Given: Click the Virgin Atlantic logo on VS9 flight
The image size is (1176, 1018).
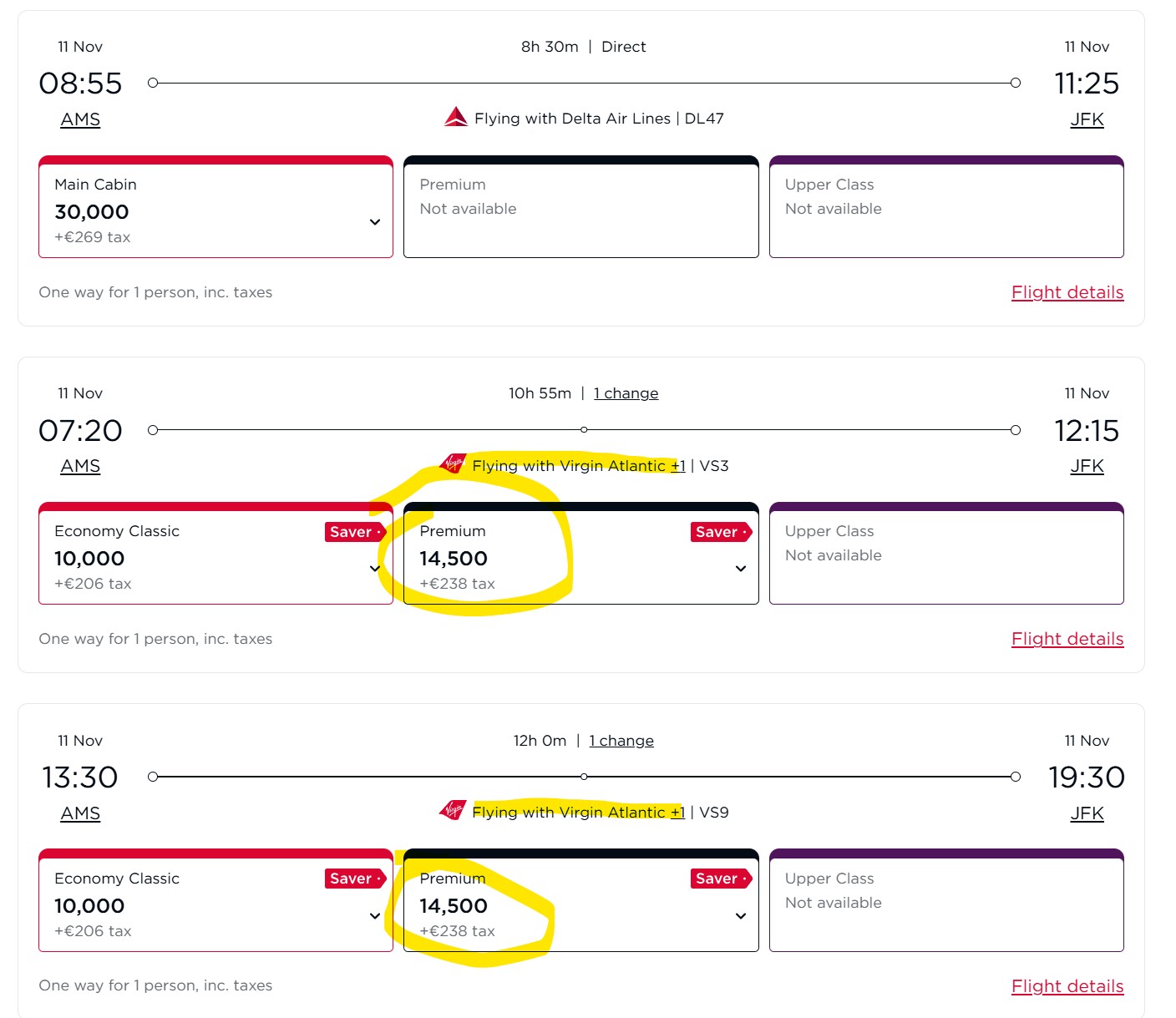Looking at the screenshot, I should [x=453, y=810].
